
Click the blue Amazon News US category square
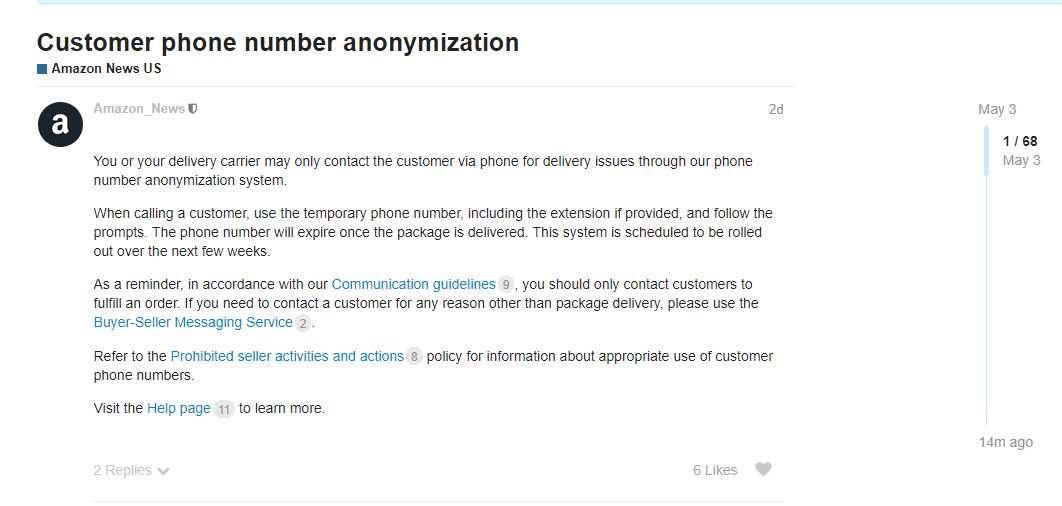click(42, 68)
